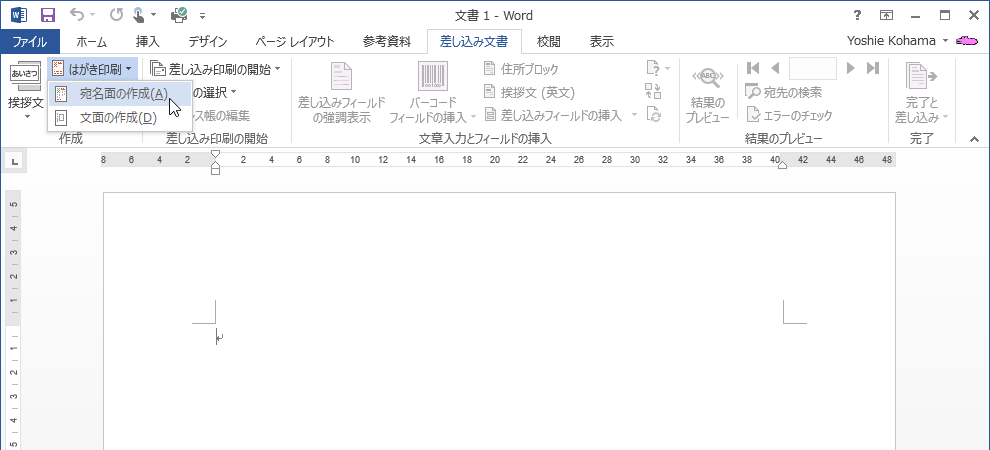Click the Undo arrow icon
The height and width of the screenshot is (450, 990).
coord(76,15)
